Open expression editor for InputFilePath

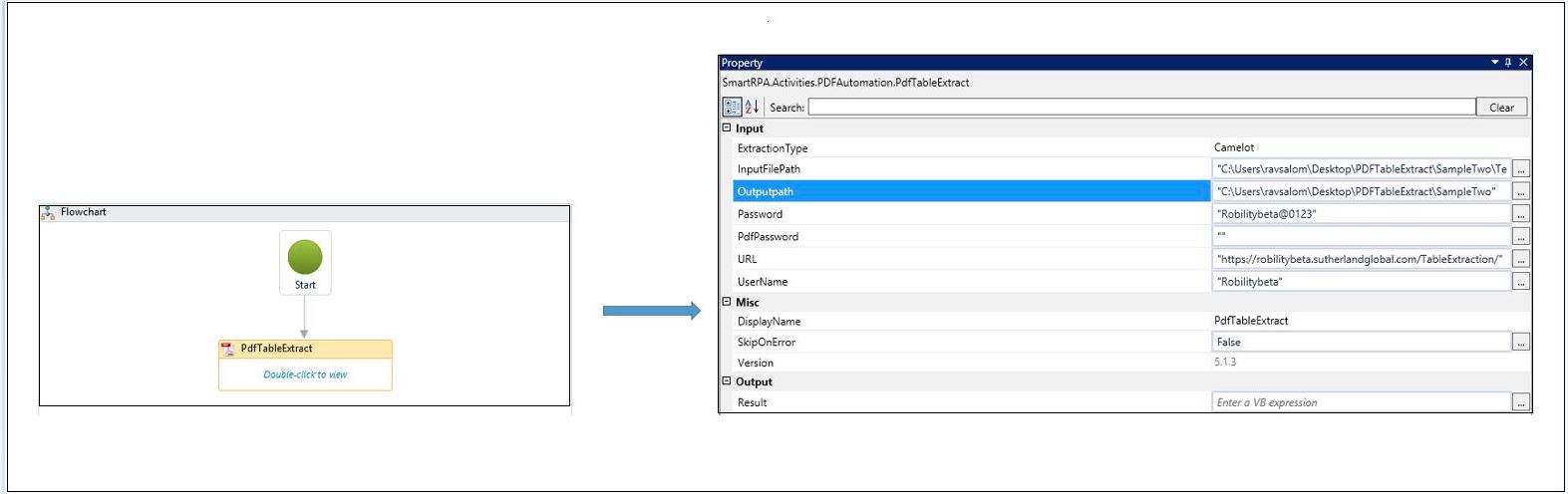coord(1520,169)
